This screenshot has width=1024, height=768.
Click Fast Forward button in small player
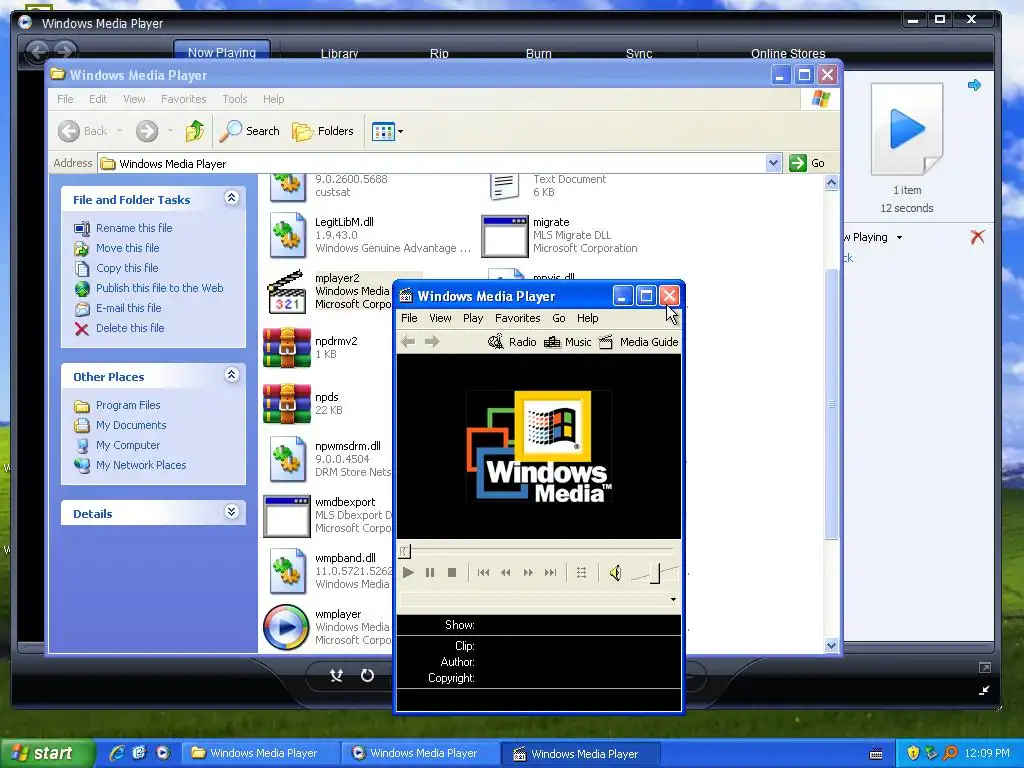528,573
